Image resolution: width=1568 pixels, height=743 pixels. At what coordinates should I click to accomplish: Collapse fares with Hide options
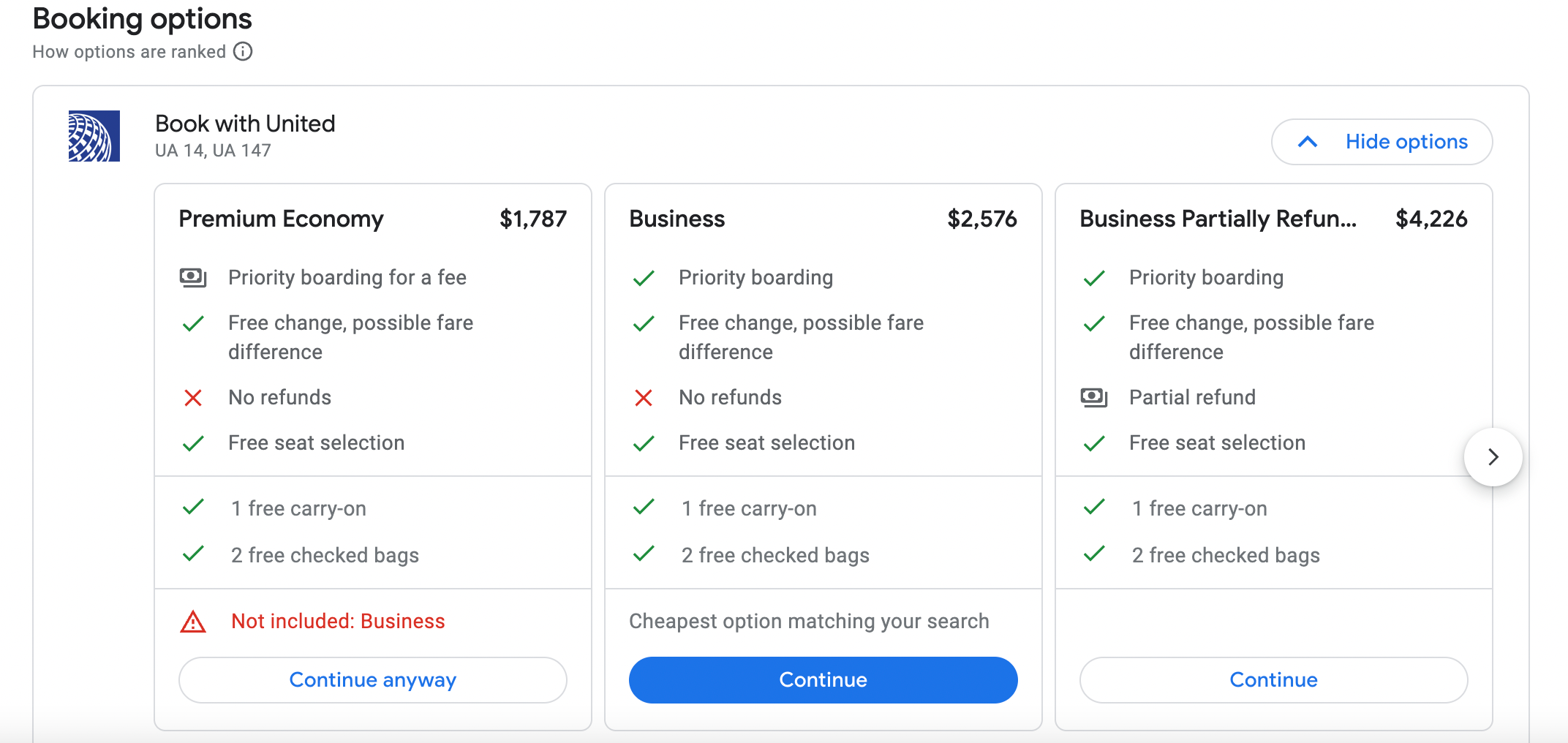click(x=1406, y=142)
